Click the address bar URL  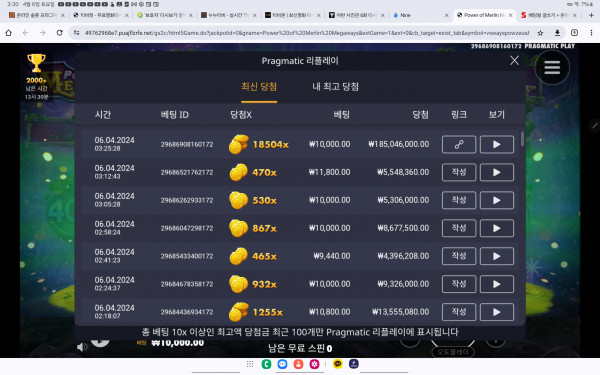pos(307,33)
